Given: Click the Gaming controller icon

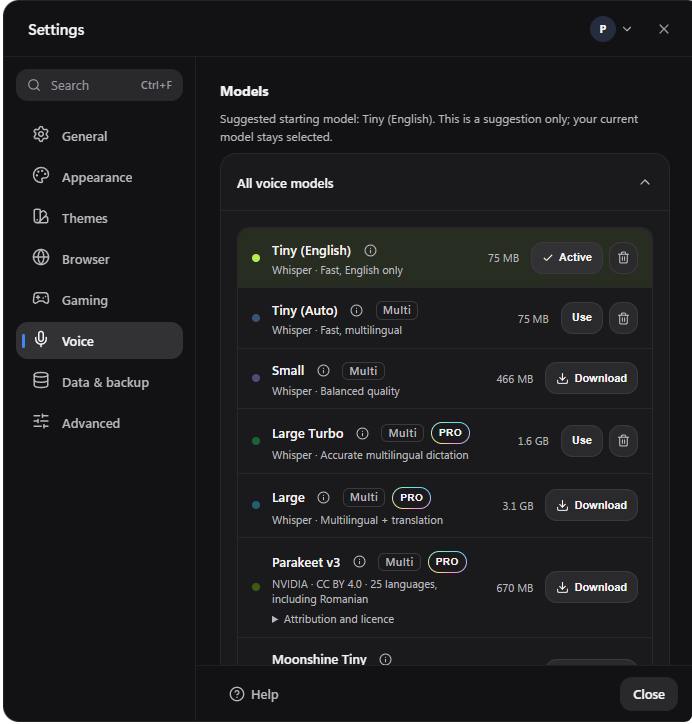Looking at the screenshot, I should pyautogui.click(x=41, y=298).
